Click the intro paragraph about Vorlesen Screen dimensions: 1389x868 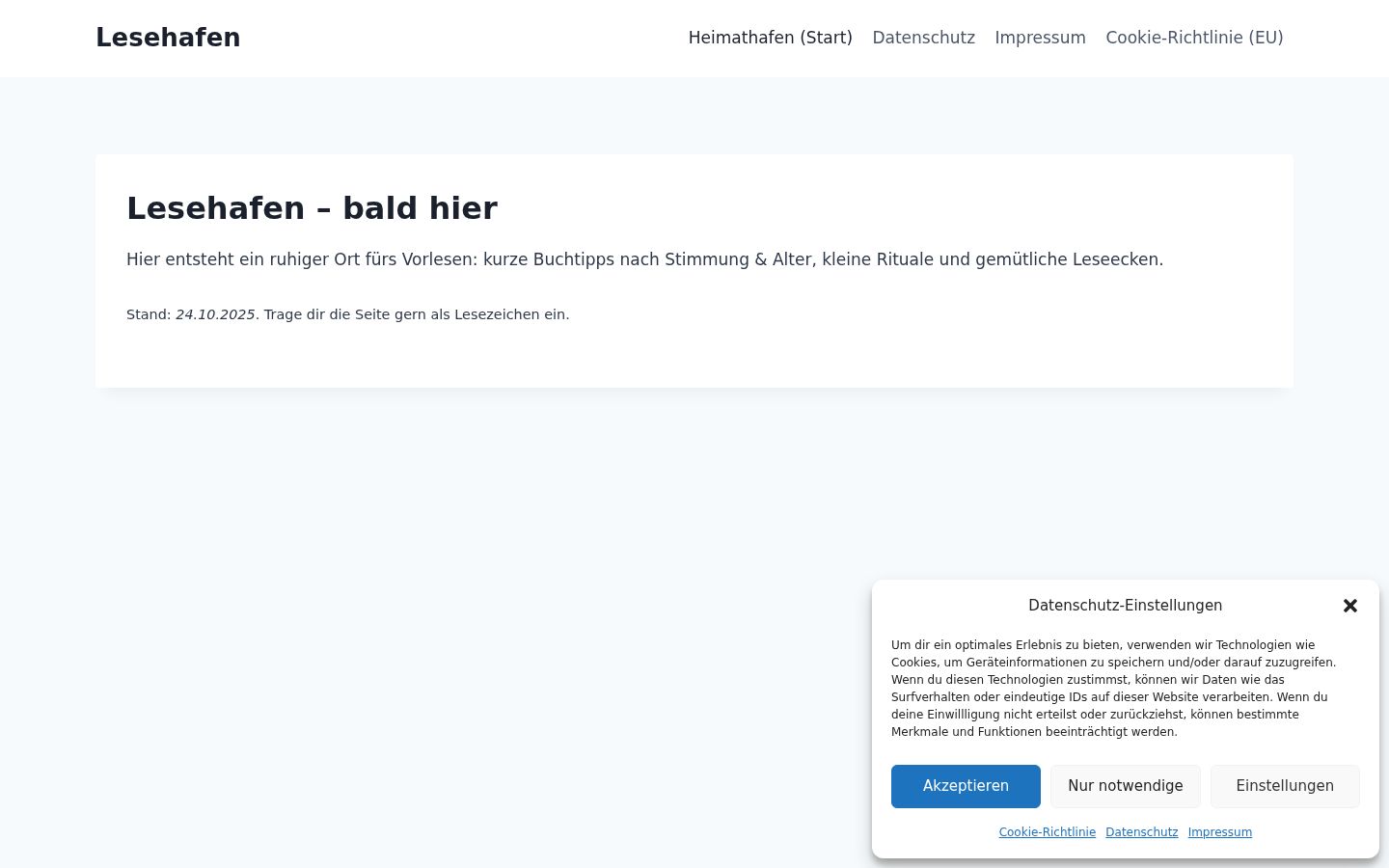click(x=644, y=259)
